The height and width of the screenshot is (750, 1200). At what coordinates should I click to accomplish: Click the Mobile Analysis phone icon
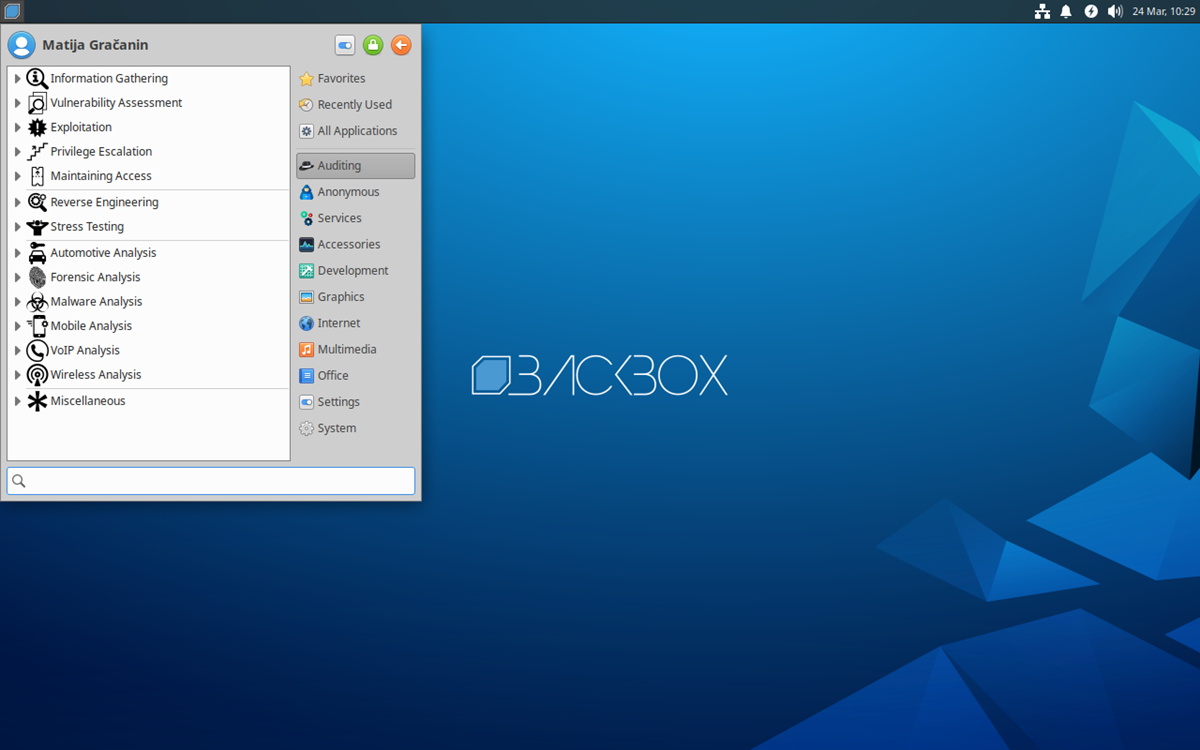click(37, 325)
